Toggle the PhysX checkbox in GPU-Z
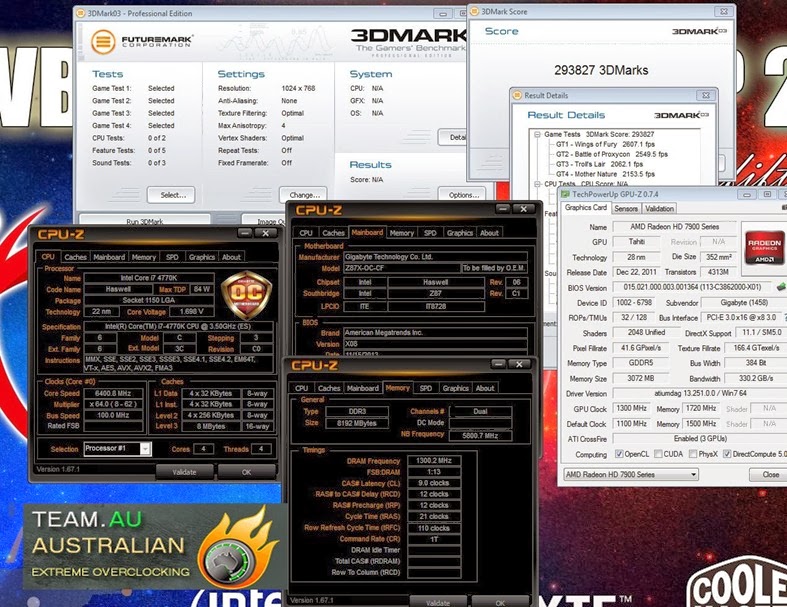The image size is (787, 607). pos(693,454)
